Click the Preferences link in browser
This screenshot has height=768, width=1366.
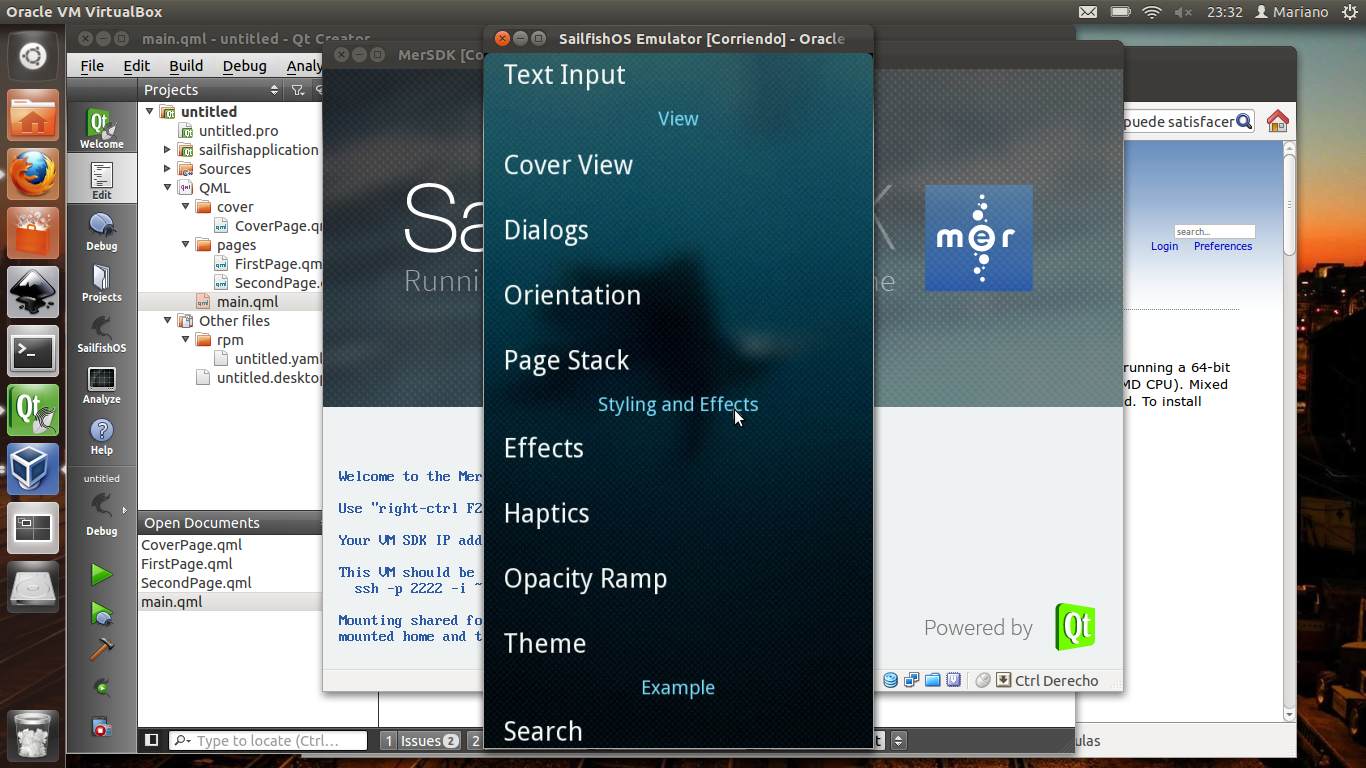[1223, 246]
